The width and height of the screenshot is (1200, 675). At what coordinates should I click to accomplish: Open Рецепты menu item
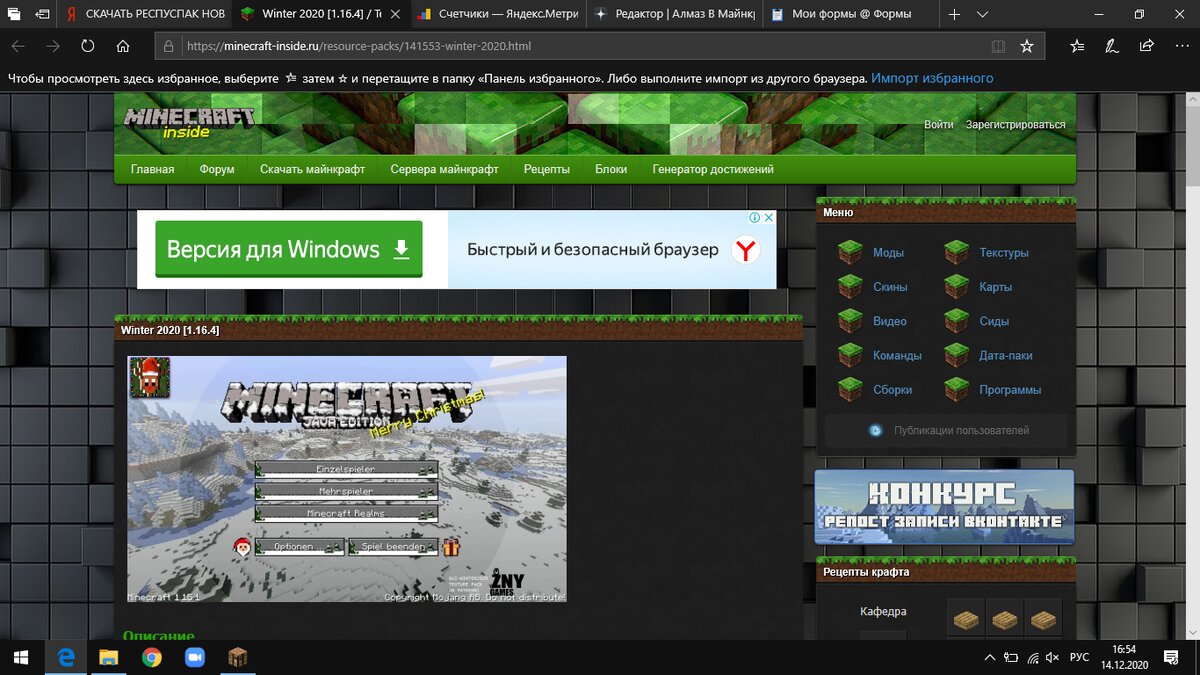[547, 169]
